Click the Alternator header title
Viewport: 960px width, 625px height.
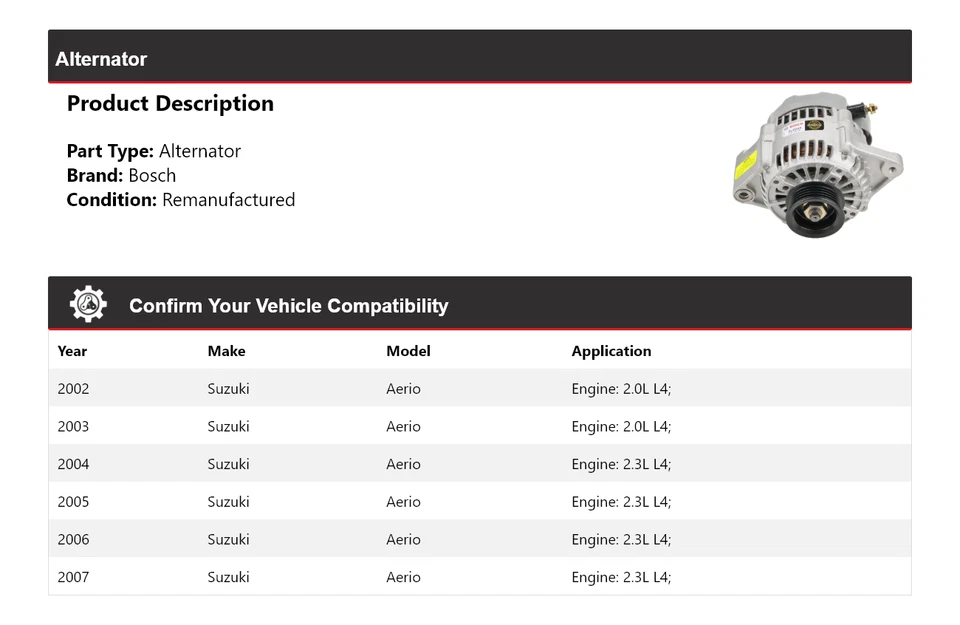(101, 59)
